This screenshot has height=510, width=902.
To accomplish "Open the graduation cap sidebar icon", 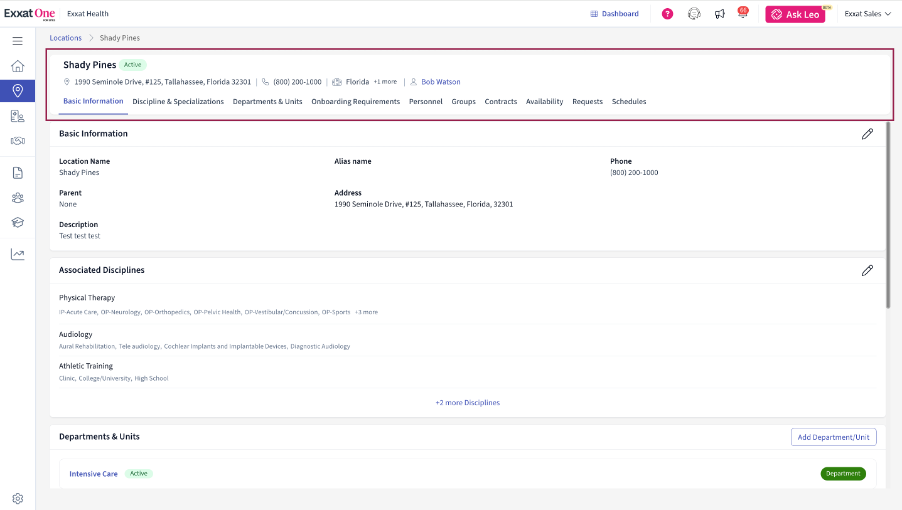I will pos(17,222).
